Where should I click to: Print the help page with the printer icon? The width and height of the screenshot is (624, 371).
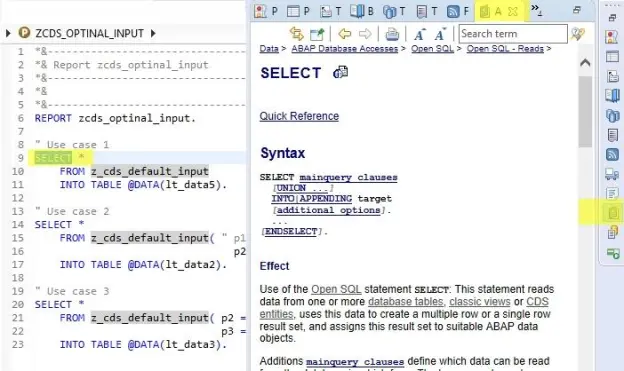tap(392, 34)
